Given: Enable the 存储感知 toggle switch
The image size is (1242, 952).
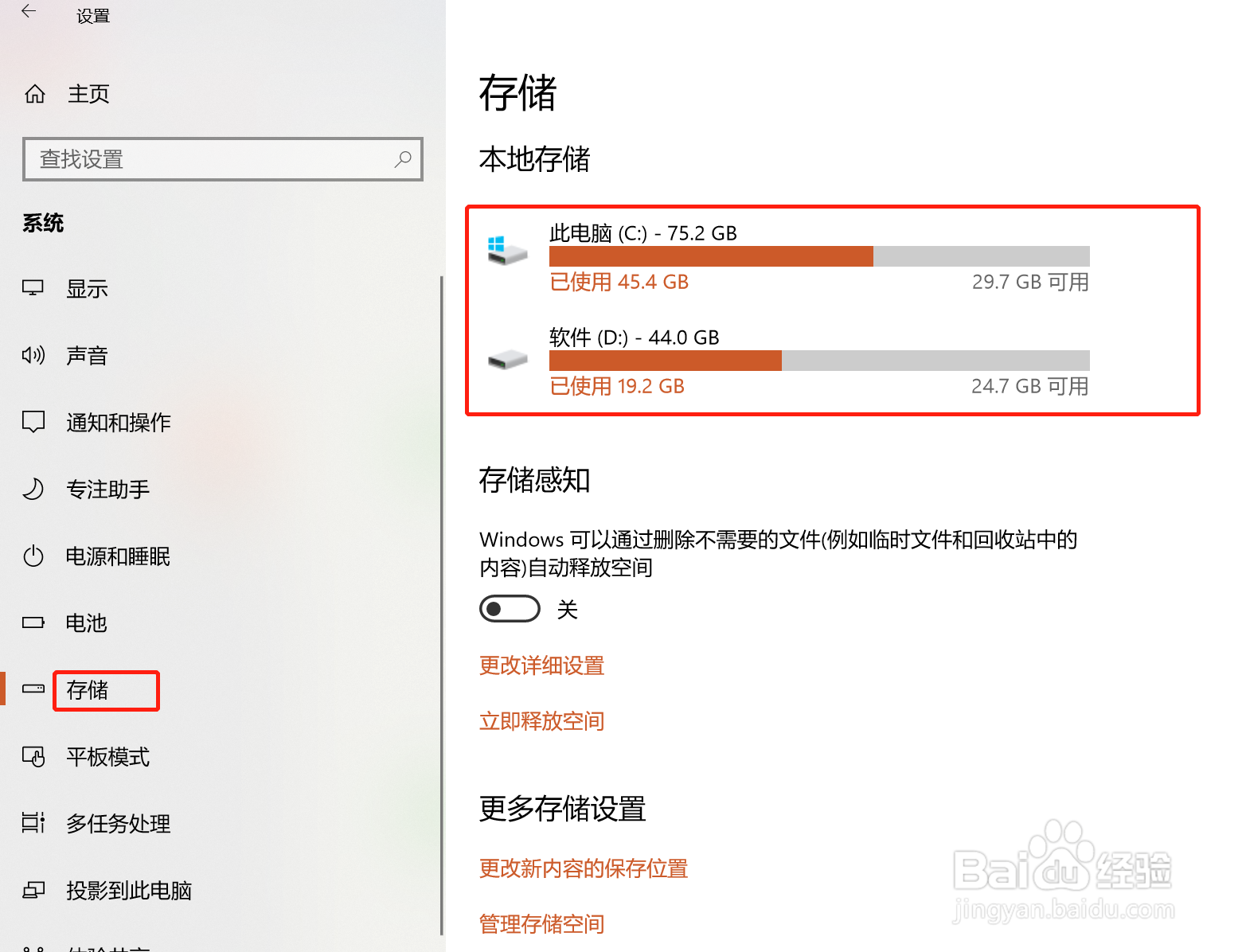Looking at the screenshot, I should click(510, 609).
